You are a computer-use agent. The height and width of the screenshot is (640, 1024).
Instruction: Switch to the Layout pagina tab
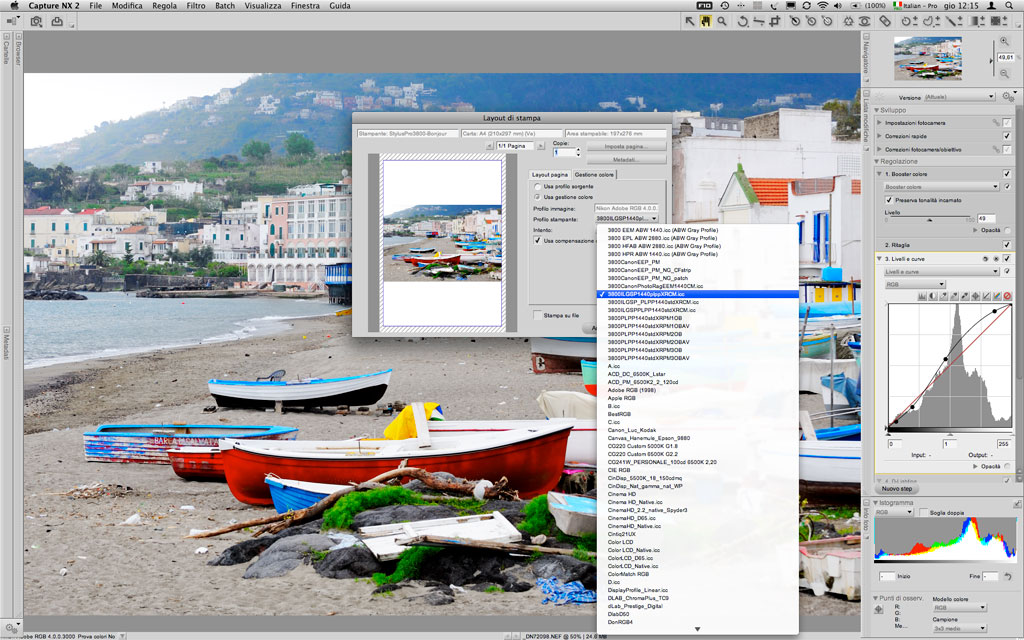pyautogui.click(x=550, y=175)
